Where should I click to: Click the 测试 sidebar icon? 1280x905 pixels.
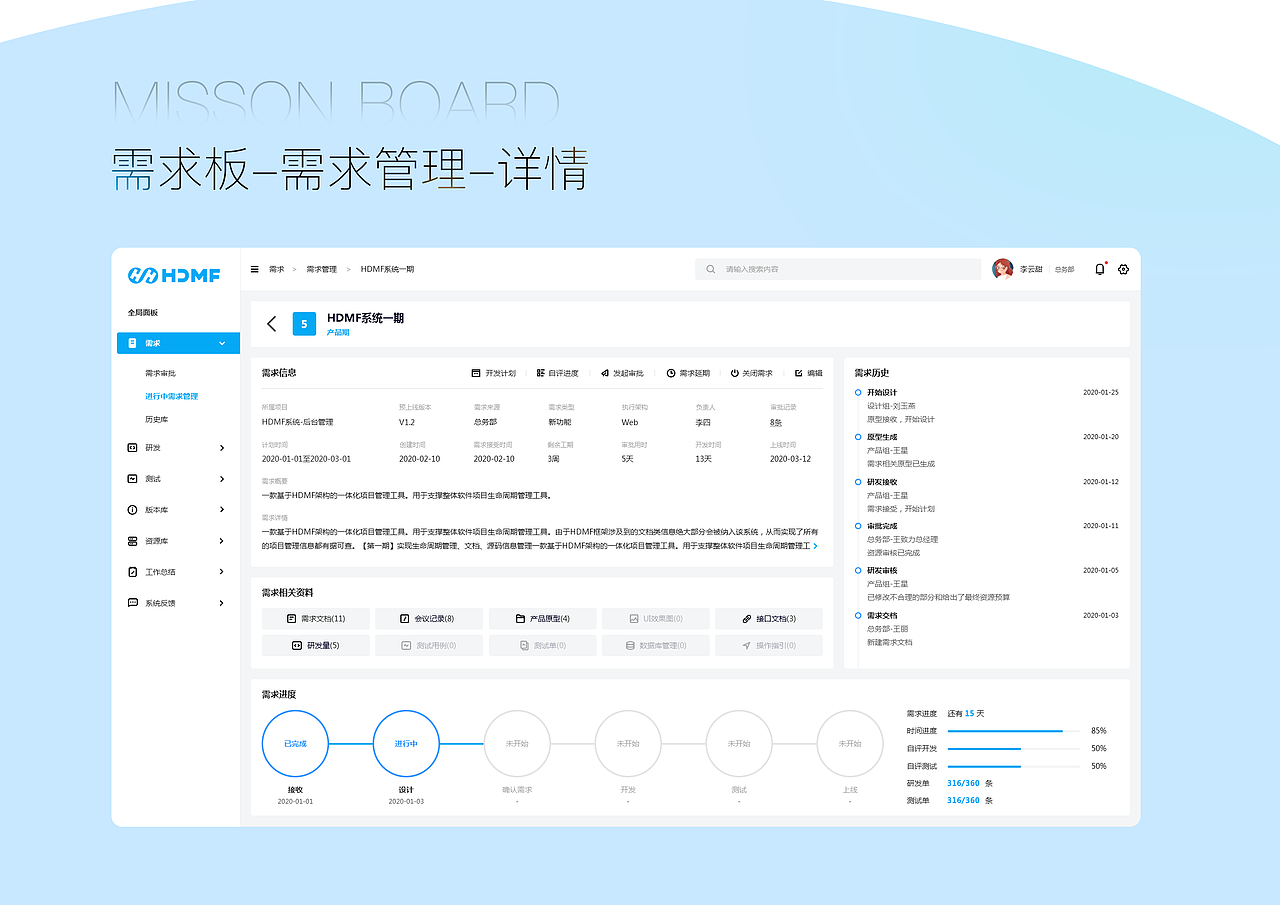pyautogui.click(x=132, y=479)
